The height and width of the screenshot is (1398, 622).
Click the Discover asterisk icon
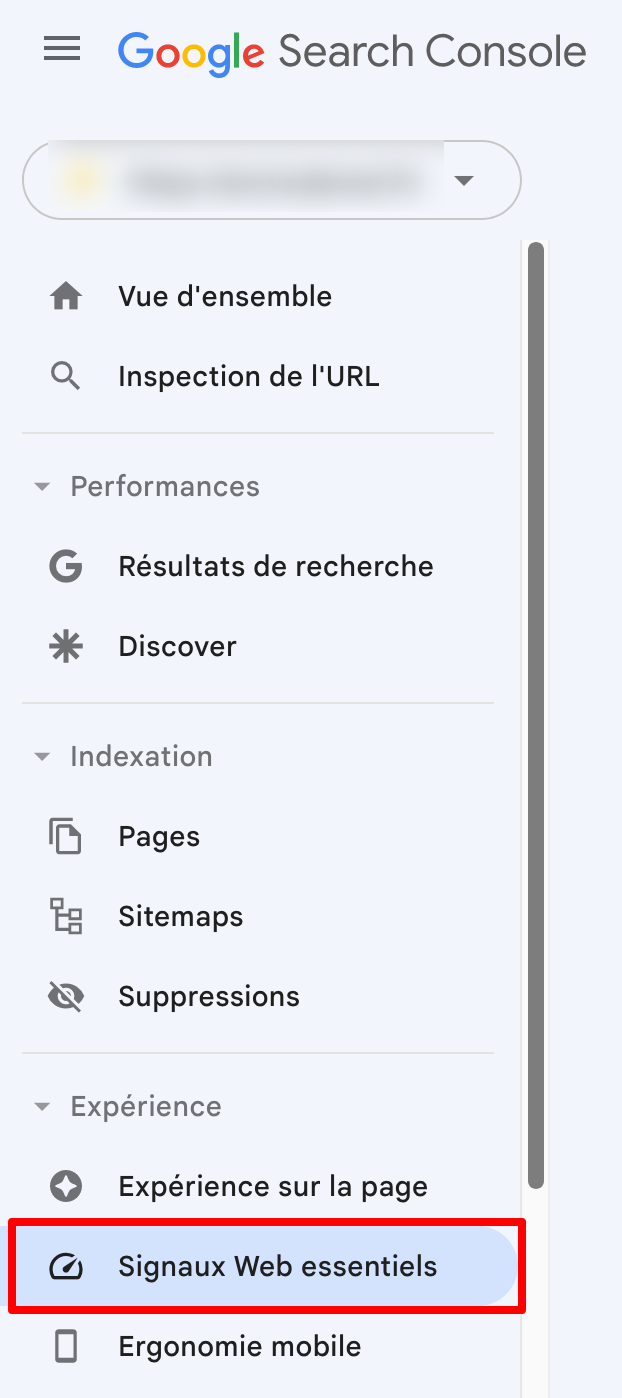click(64, 646)
